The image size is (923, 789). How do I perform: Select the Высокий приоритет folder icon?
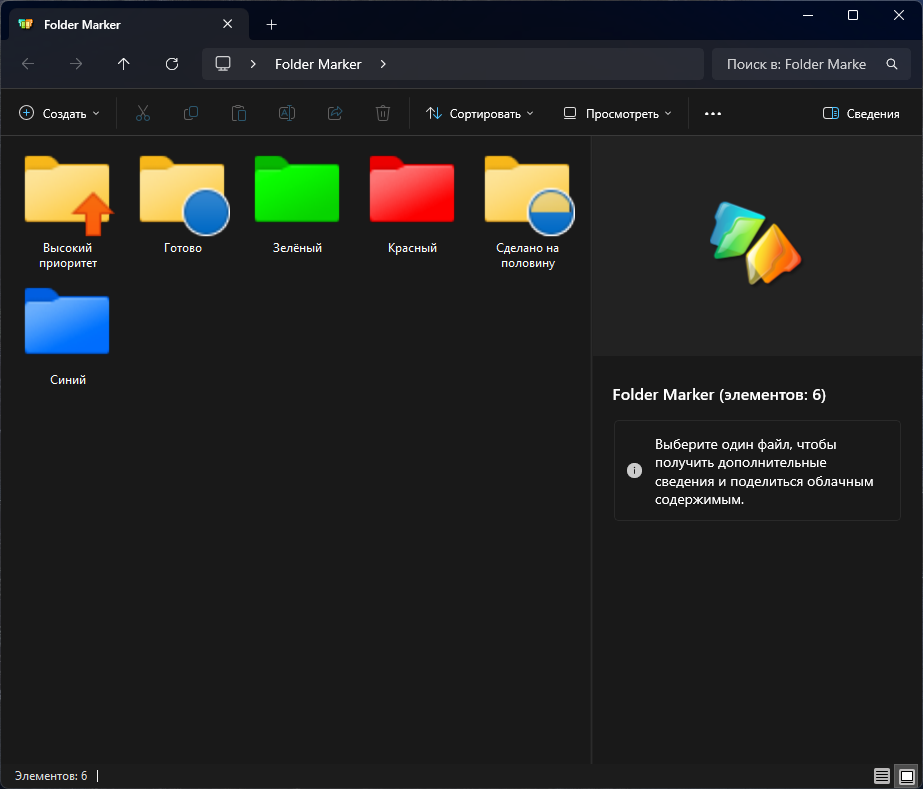coord(68,195)
